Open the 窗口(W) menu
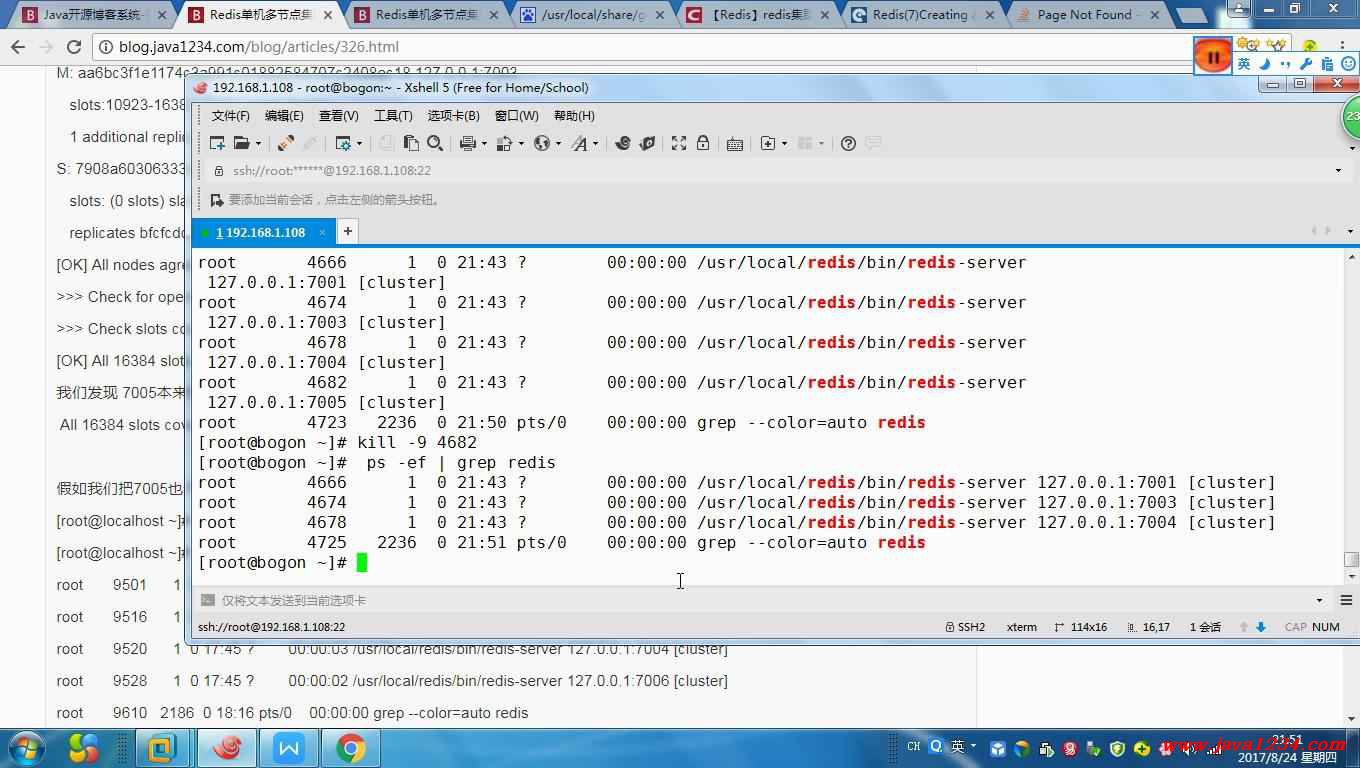 pos(516,116)
